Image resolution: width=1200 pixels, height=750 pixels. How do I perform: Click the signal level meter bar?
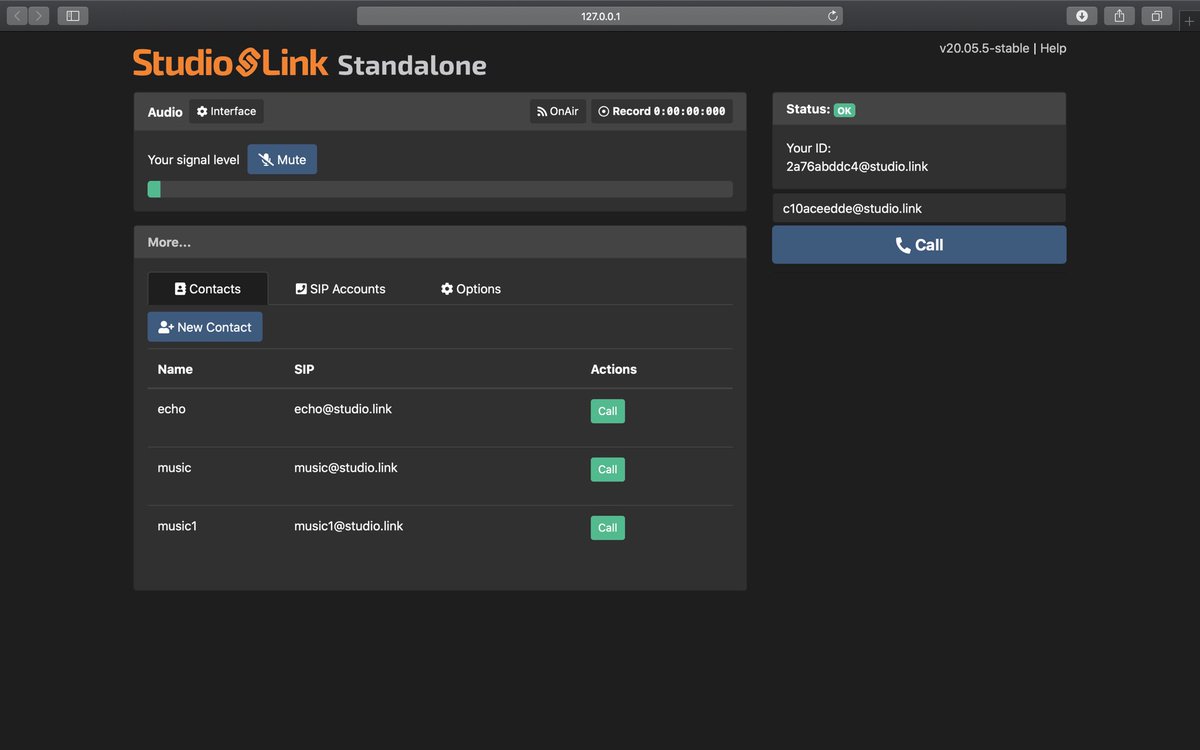440,189
